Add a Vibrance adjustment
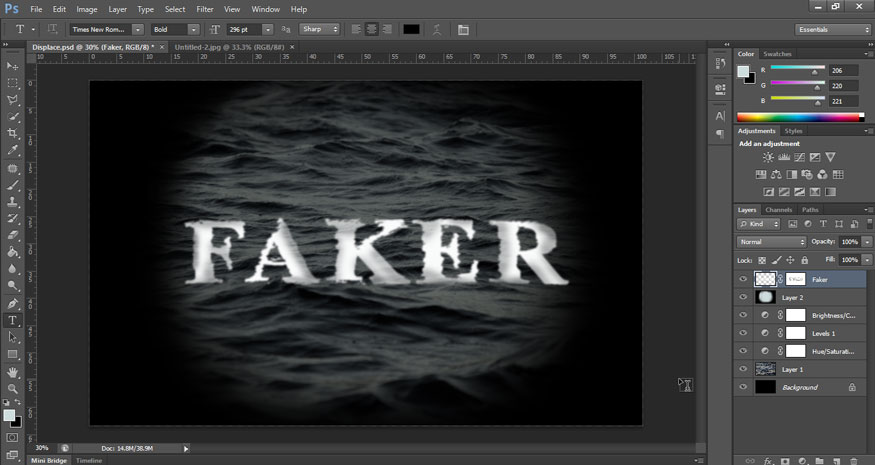This screenshot has height=465, width=875. (x=830, y=157)
